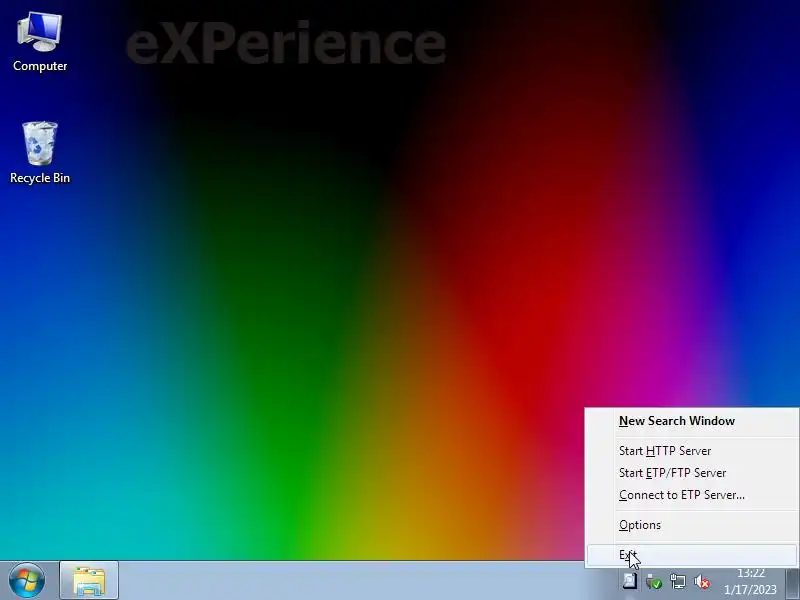Open the Windows Start orb

27,580
